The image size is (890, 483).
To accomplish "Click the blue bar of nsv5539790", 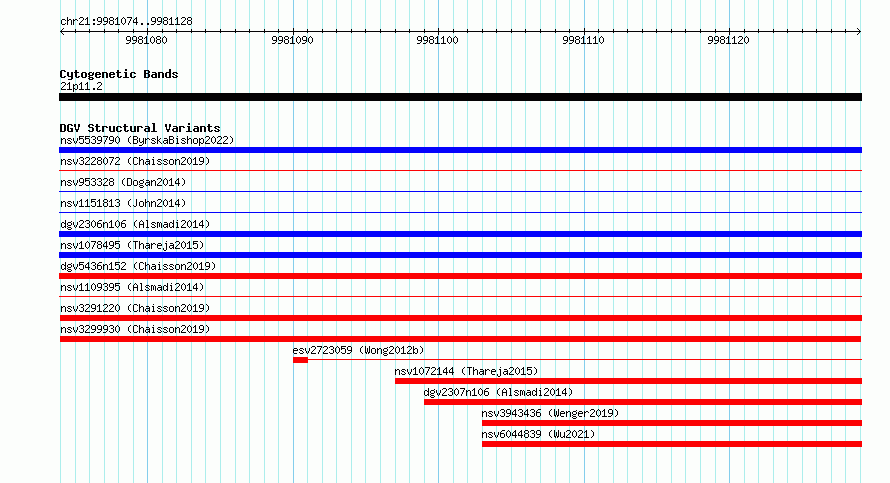I will pos(460,150).
